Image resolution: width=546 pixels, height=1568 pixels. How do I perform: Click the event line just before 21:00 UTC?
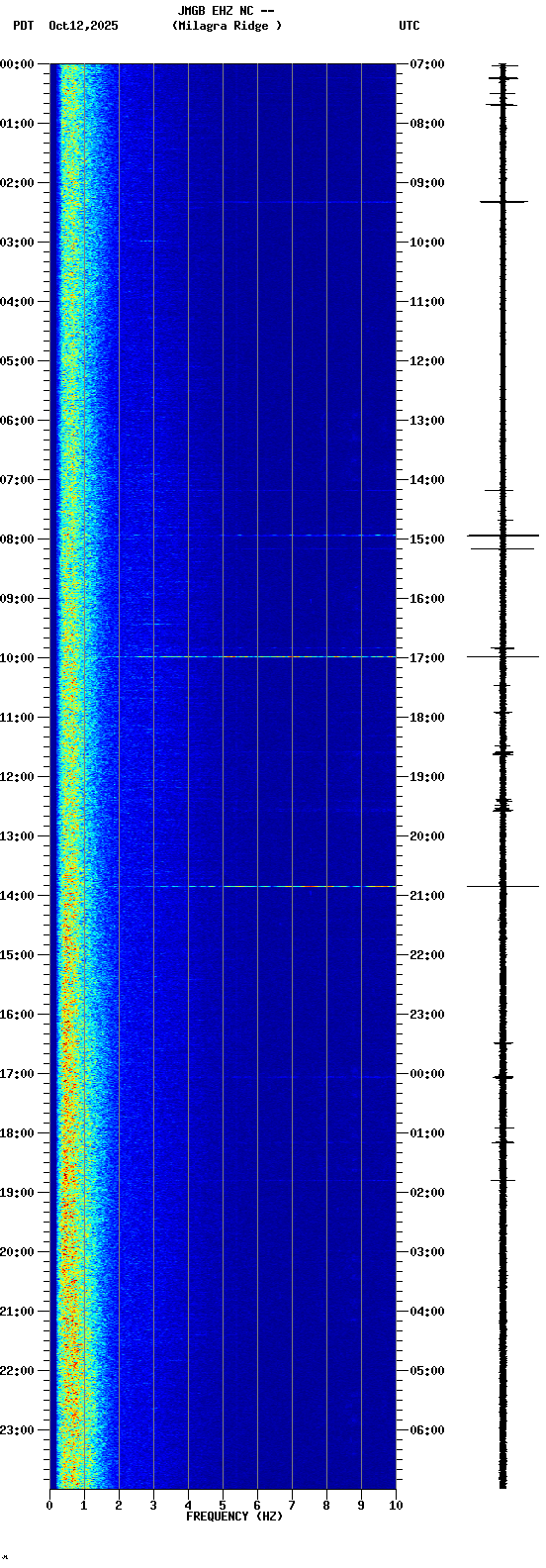[257, 886]
